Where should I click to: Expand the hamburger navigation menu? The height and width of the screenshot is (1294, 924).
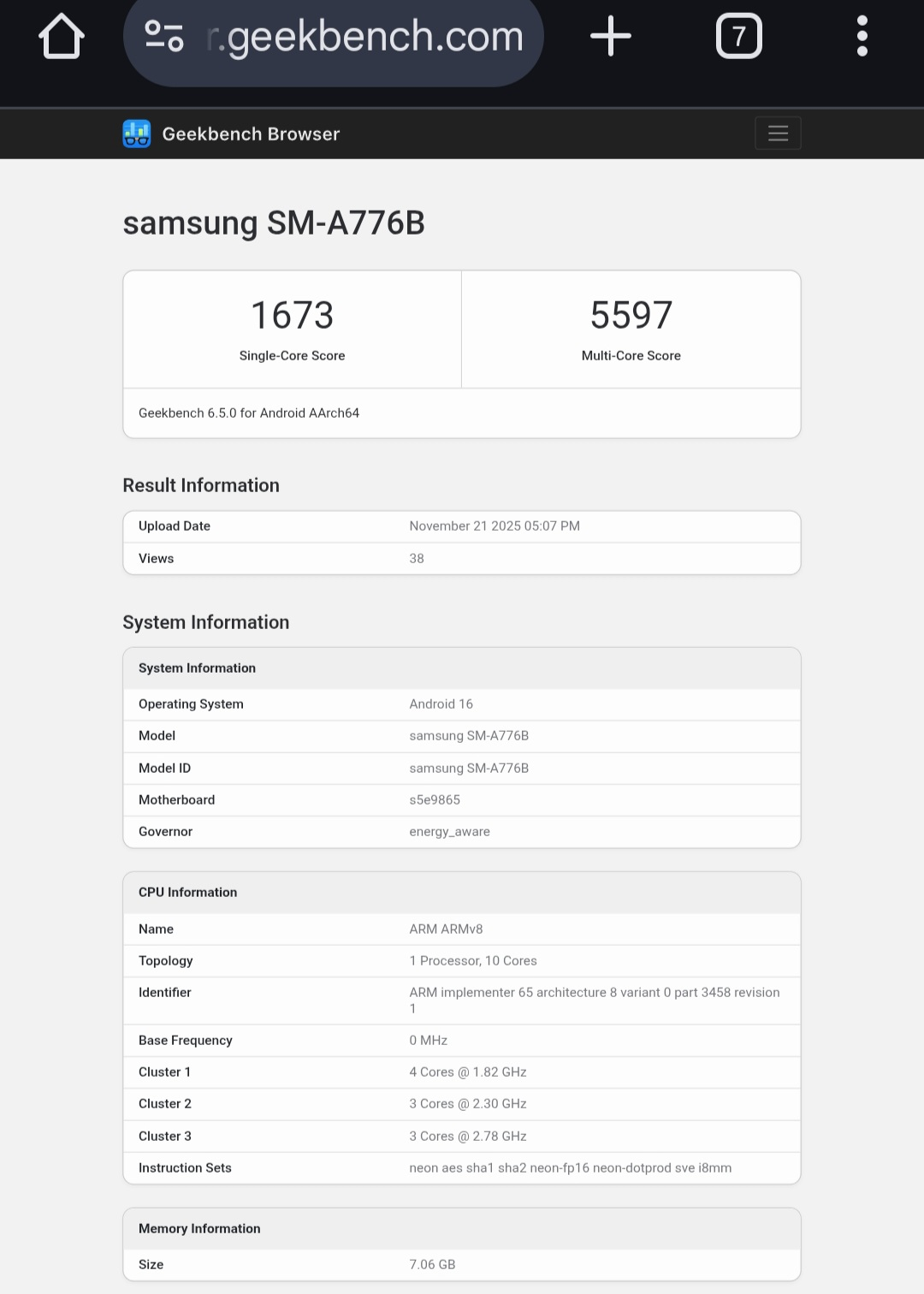[x=778, y=134]
